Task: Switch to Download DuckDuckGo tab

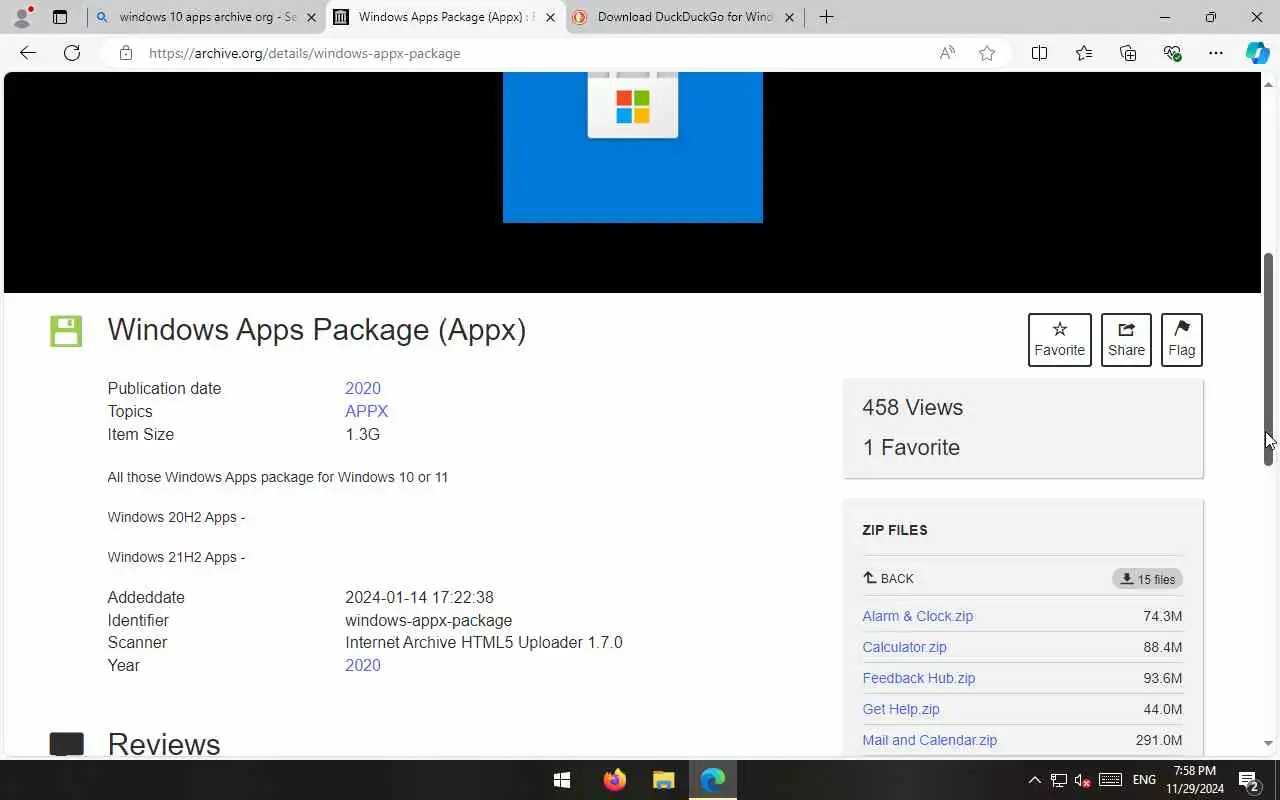Action: click(686, 17)
